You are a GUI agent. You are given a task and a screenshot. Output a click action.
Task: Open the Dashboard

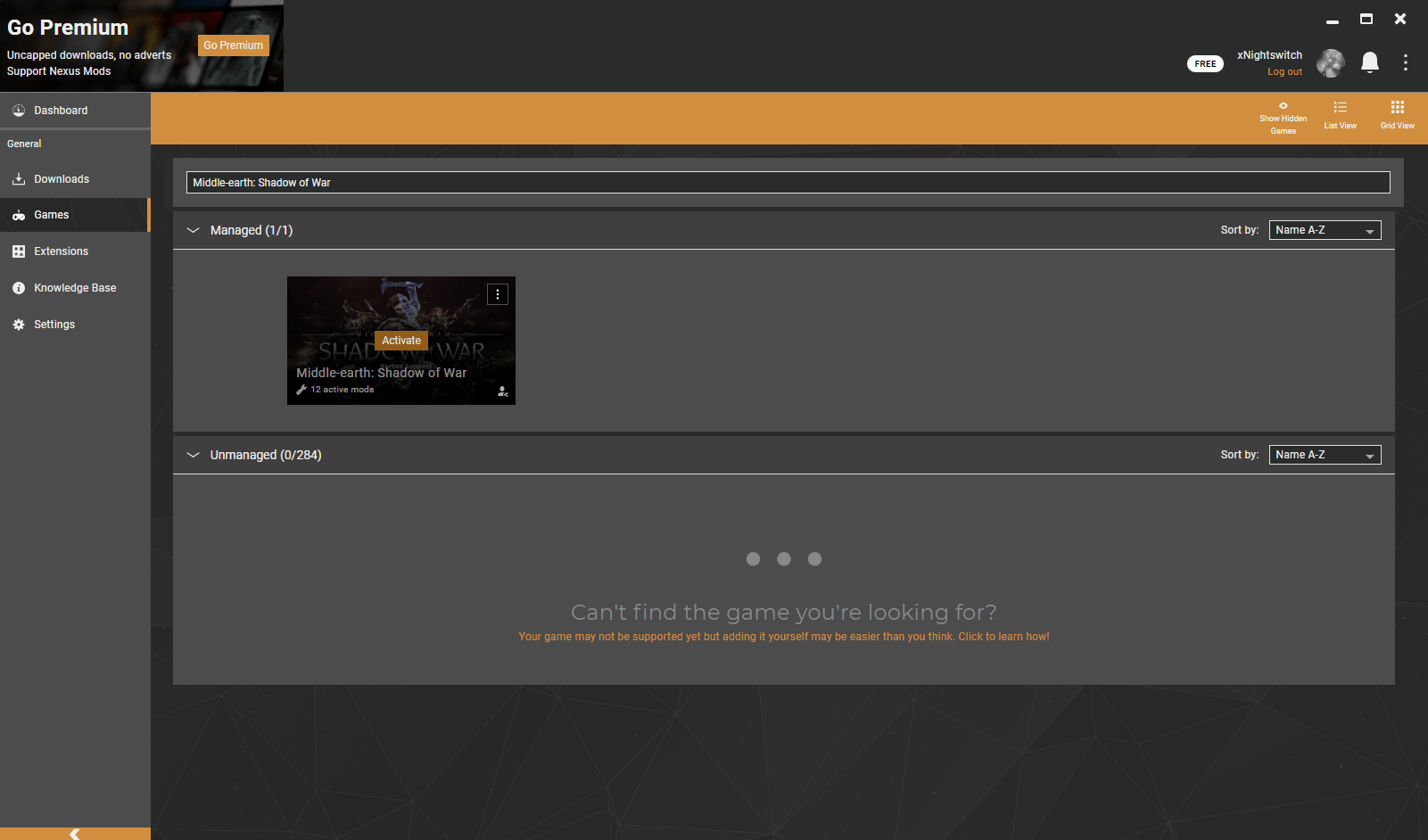pos(61,110)
